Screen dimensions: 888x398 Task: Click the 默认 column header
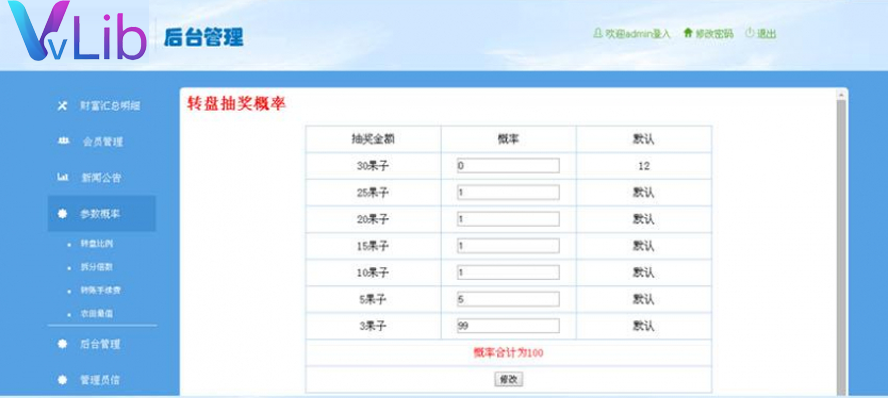643,139
